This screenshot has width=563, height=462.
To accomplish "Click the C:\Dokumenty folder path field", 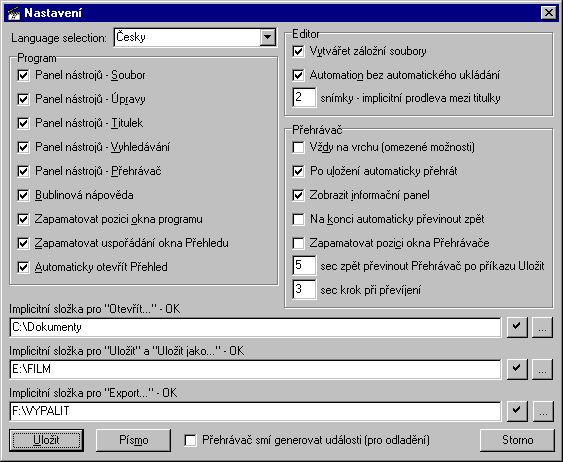I will (255, 327).
